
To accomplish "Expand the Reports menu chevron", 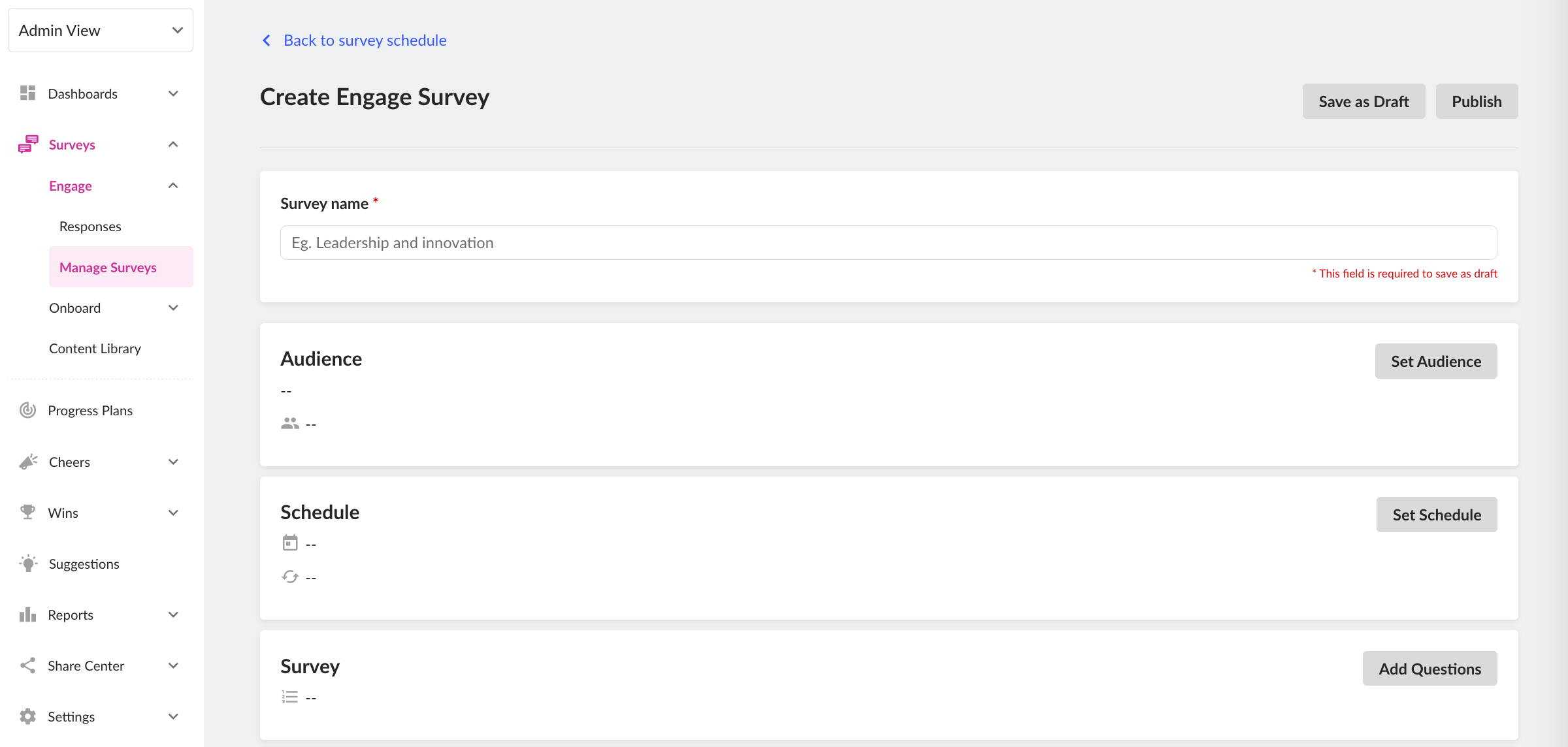I will pos(173,614).
